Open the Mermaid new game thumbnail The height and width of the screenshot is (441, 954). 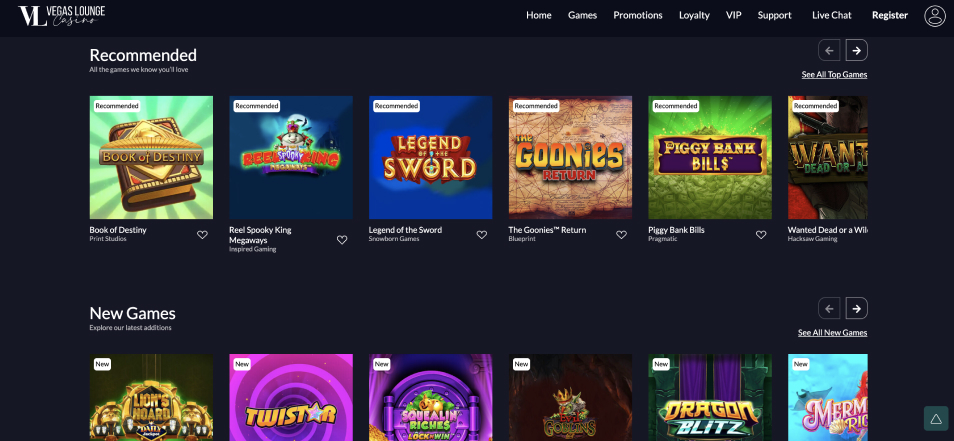pyautogui.click(x=827, y=397)
